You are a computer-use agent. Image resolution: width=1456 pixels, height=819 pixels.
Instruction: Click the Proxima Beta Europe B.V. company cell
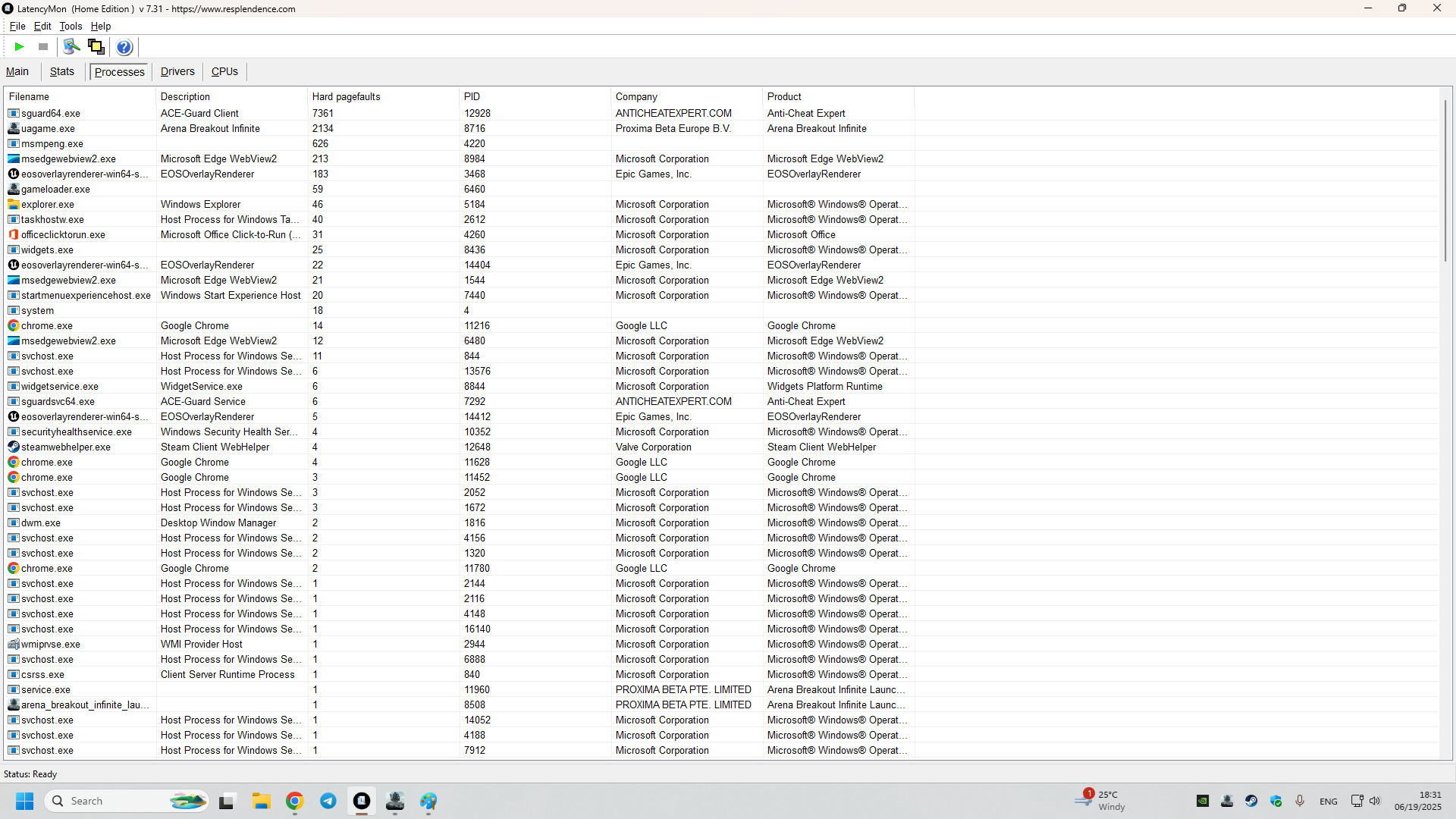point(673,128)
